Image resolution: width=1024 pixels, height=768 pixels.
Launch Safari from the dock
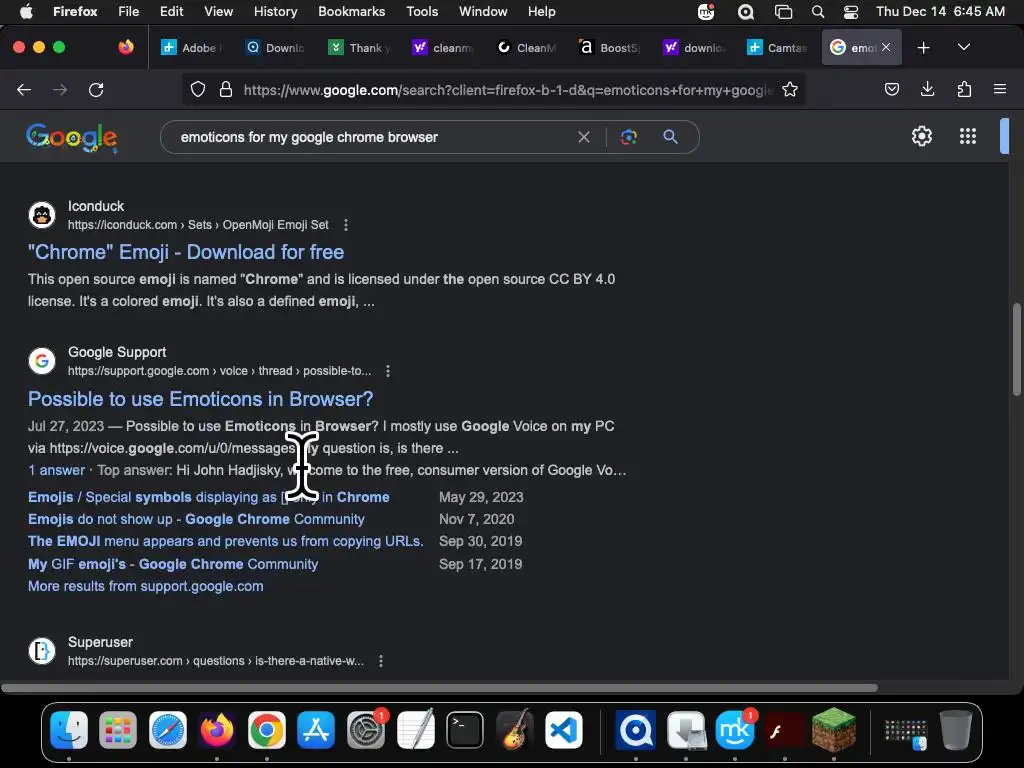168,729
